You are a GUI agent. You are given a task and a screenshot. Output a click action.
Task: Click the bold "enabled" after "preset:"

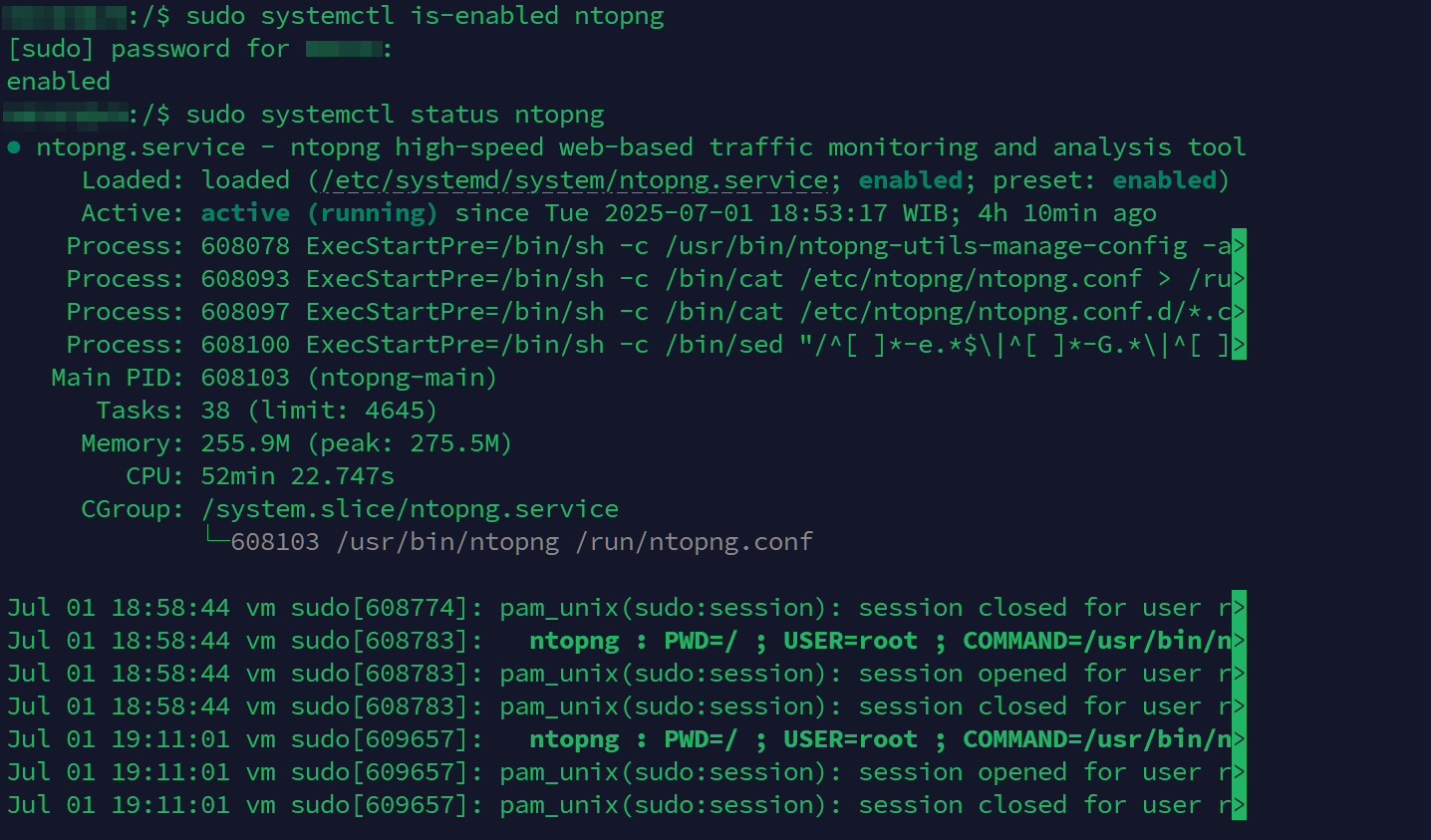pos(1164,180)
